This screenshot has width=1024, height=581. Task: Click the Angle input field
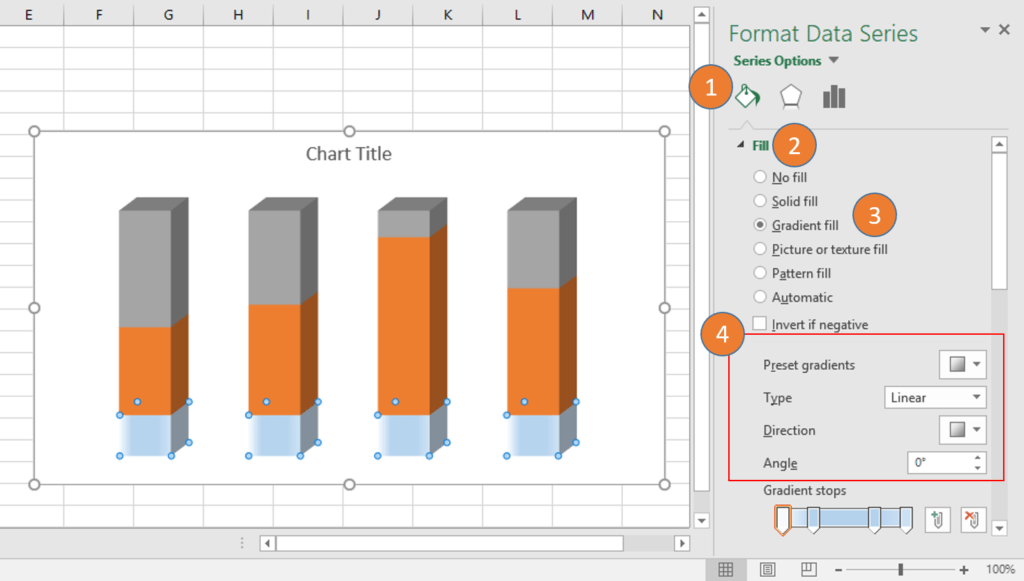tap(938, 463)
